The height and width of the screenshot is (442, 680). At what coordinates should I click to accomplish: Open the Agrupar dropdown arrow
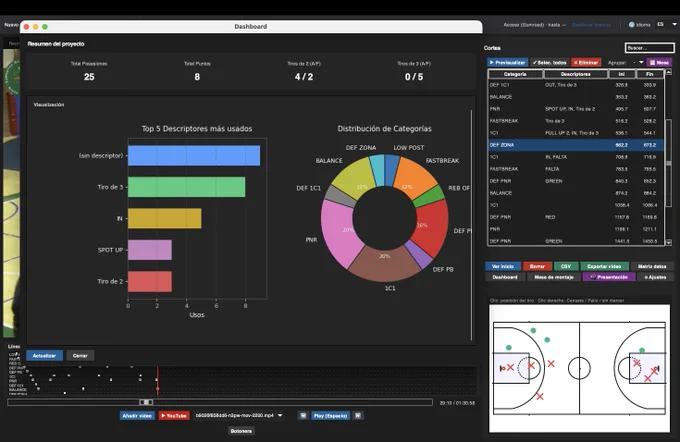pos(641,62)
